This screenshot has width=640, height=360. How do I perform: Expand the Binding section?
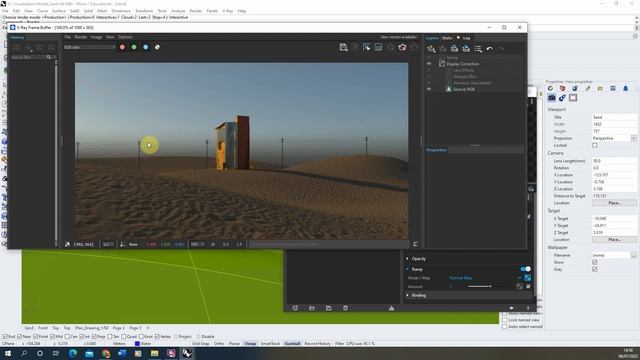407,295
